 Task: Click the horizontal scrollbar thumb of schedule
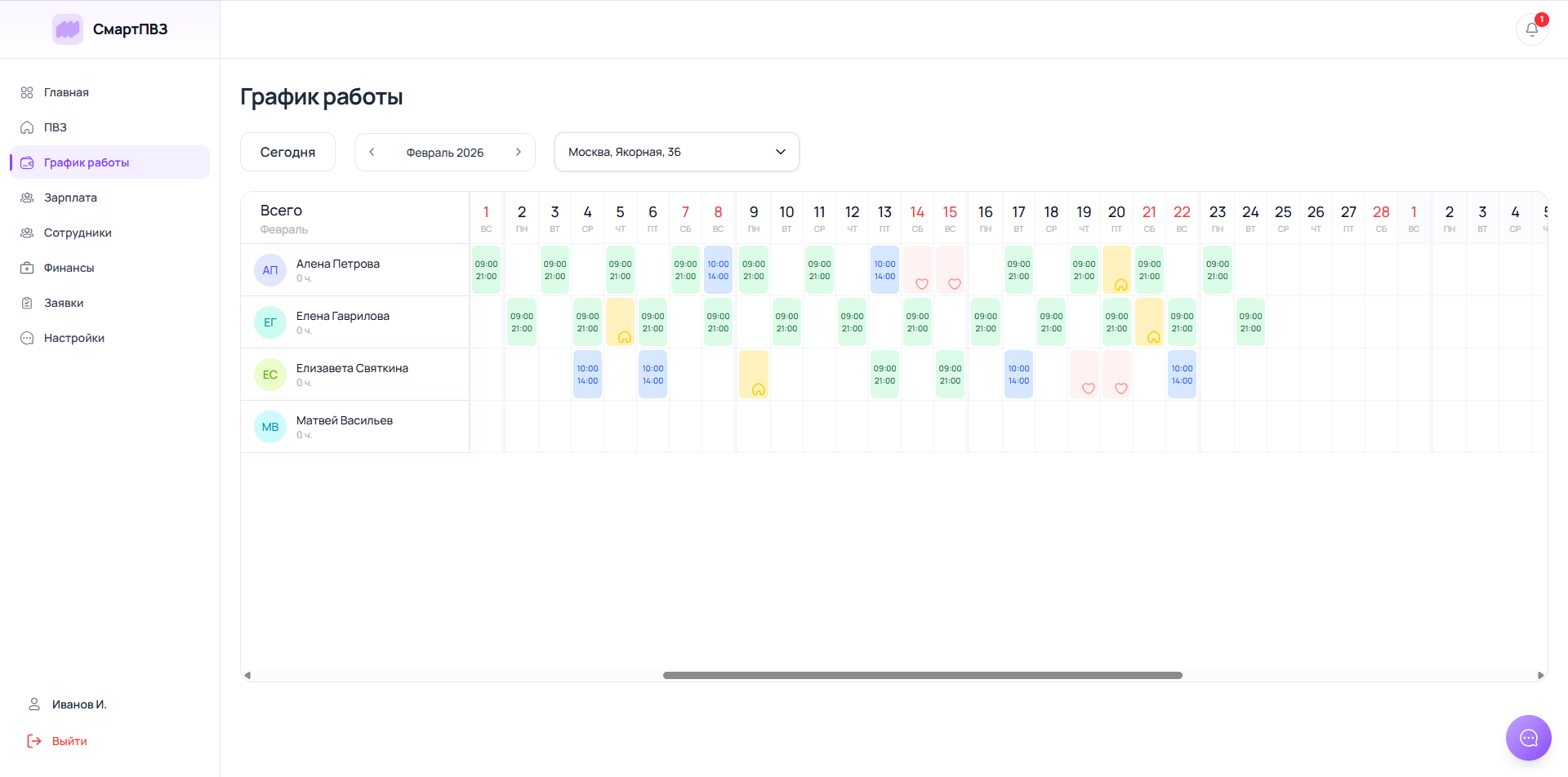pos(923,675)
